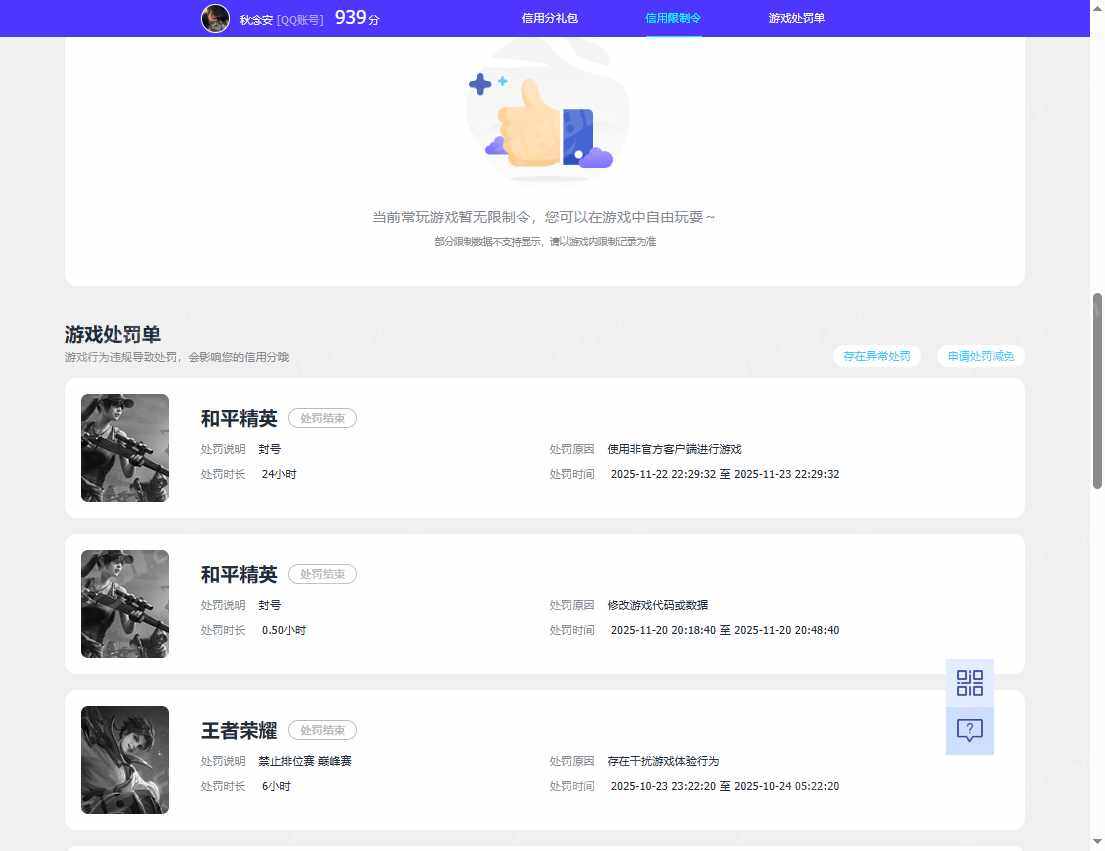Click the 存在异常处罚 button
The height and width of the screenshot is (851, 1105).
point(877,356)
